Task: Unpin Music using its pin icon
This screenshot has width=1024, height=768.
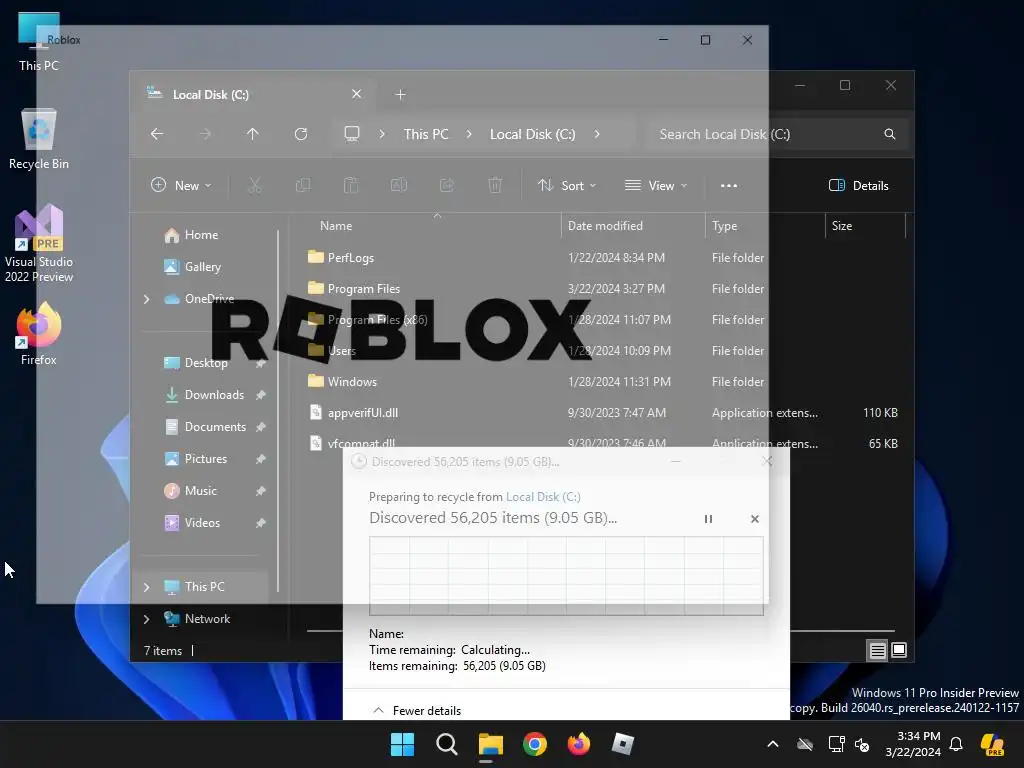Action: (261, 491)
